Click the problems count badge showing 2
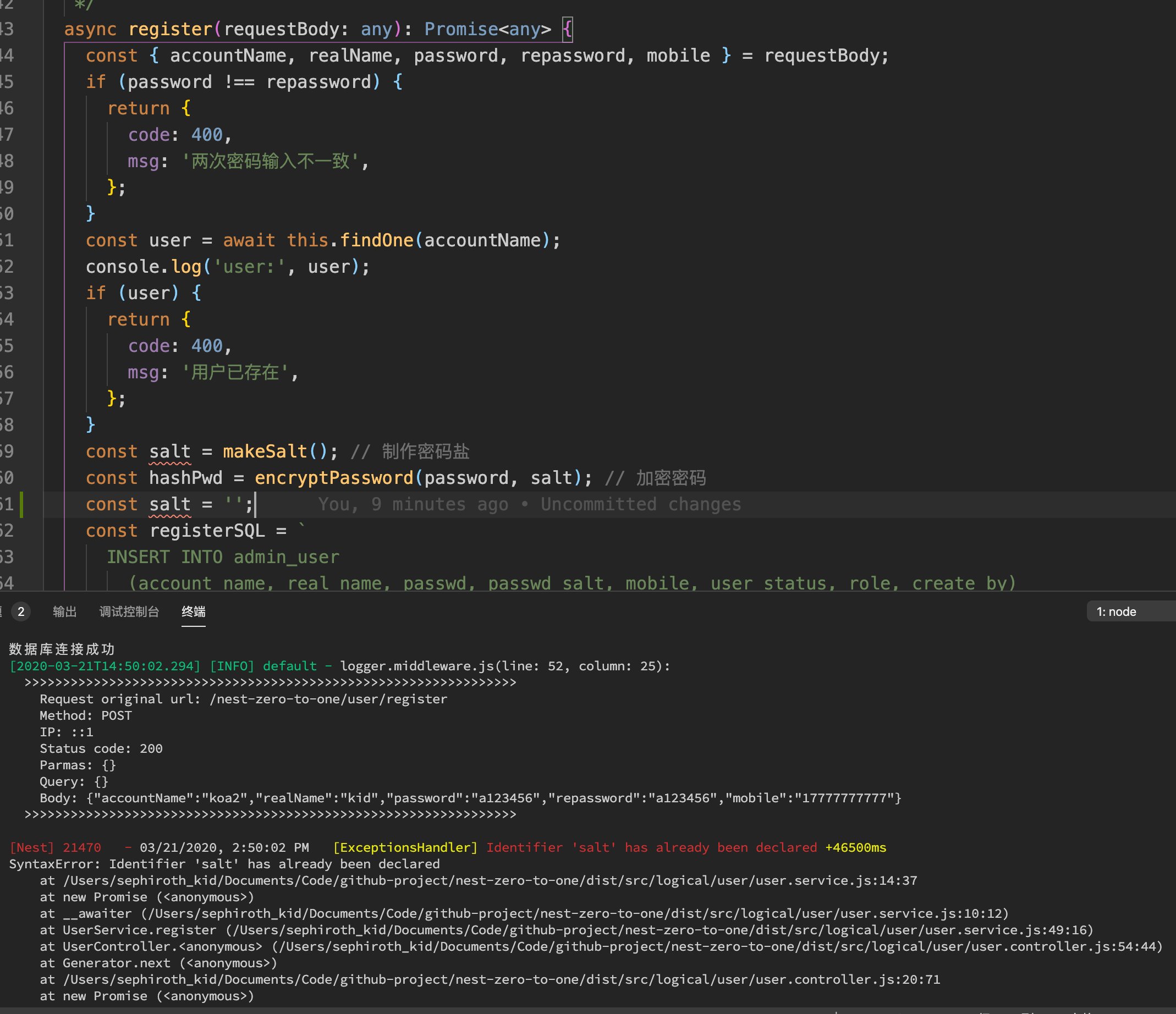1176x1014 pixels. tap(21, 611)
